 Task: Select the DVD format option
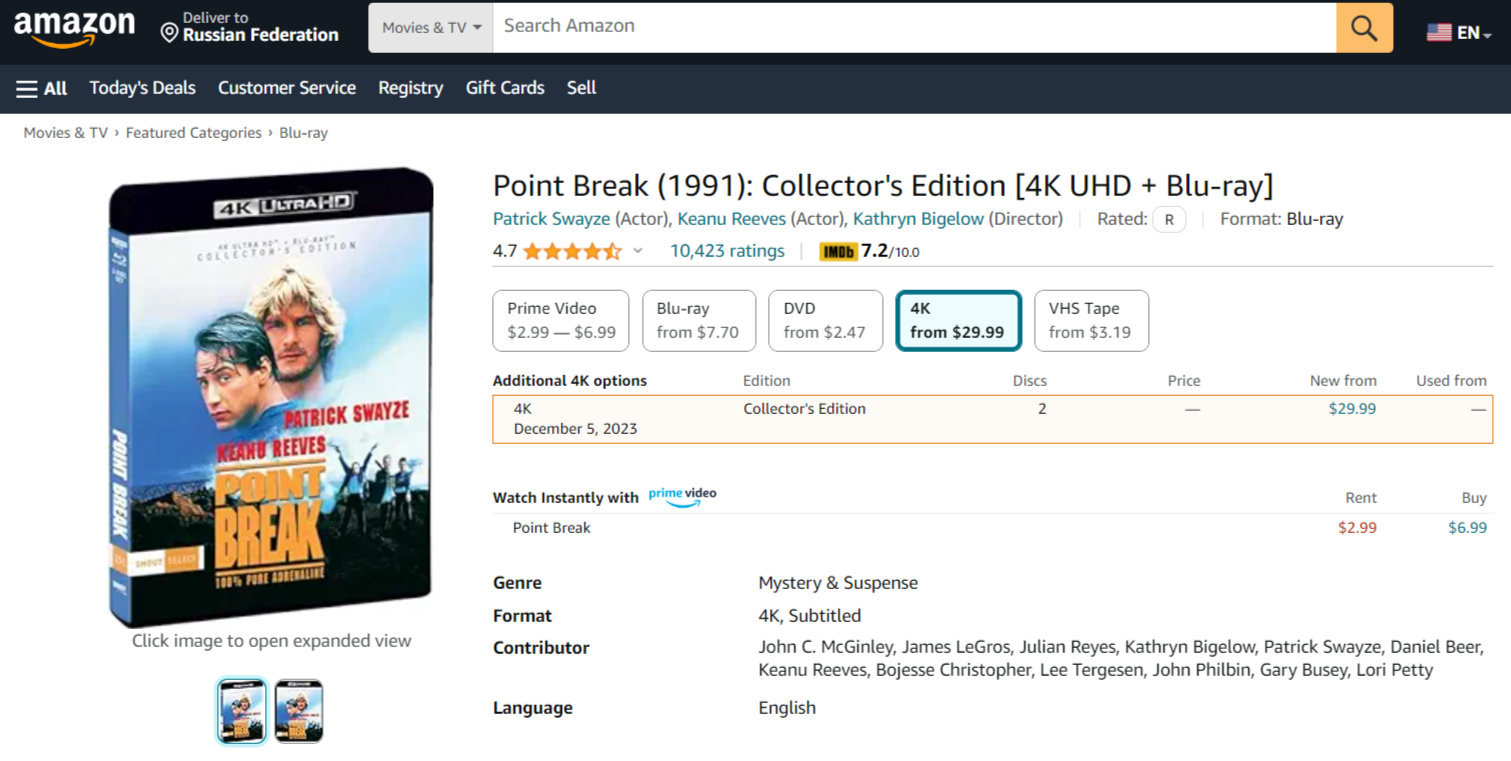pos(825,321)
